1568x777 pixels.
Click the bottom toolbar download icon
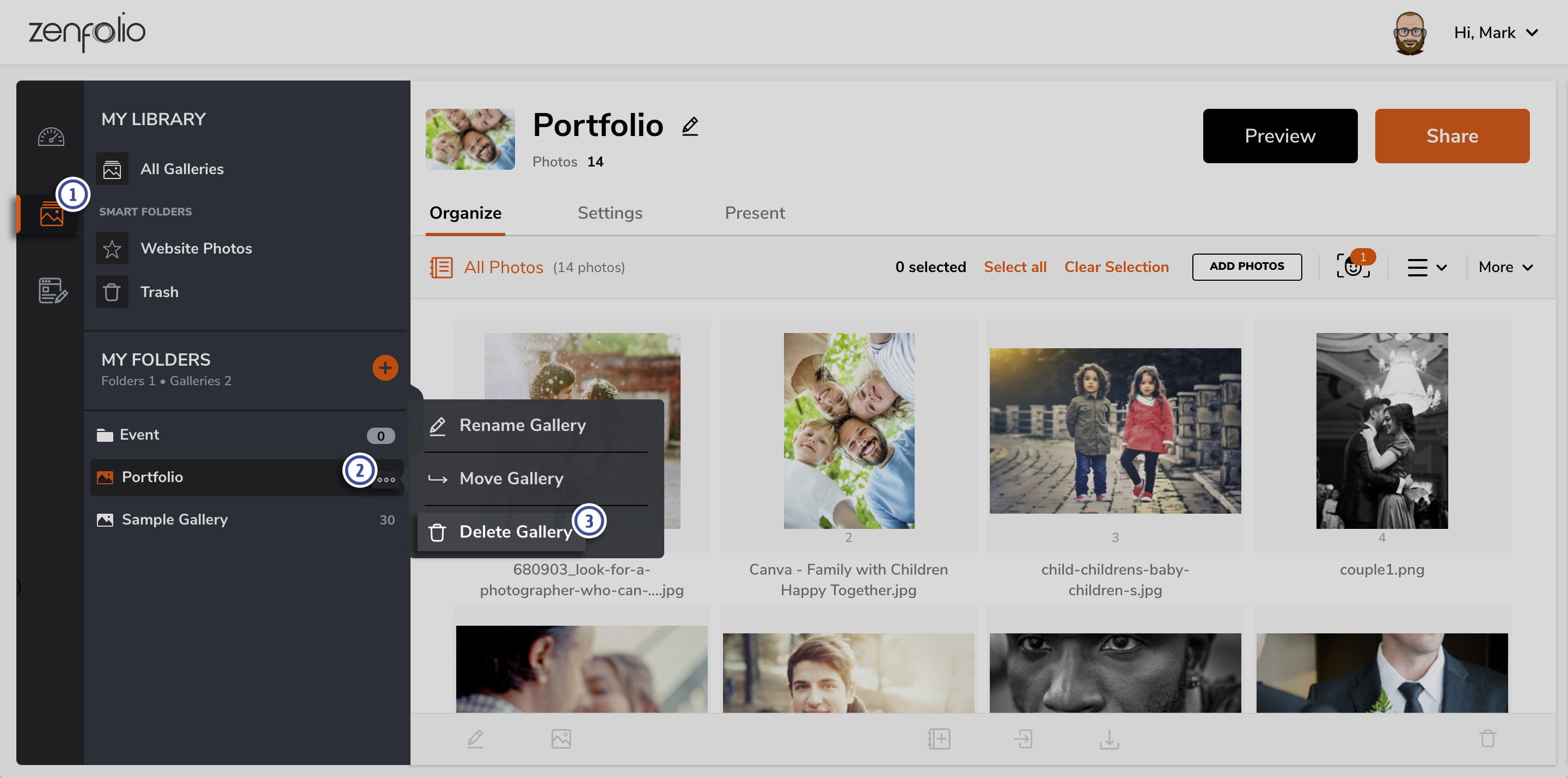tap(1110, 739)
